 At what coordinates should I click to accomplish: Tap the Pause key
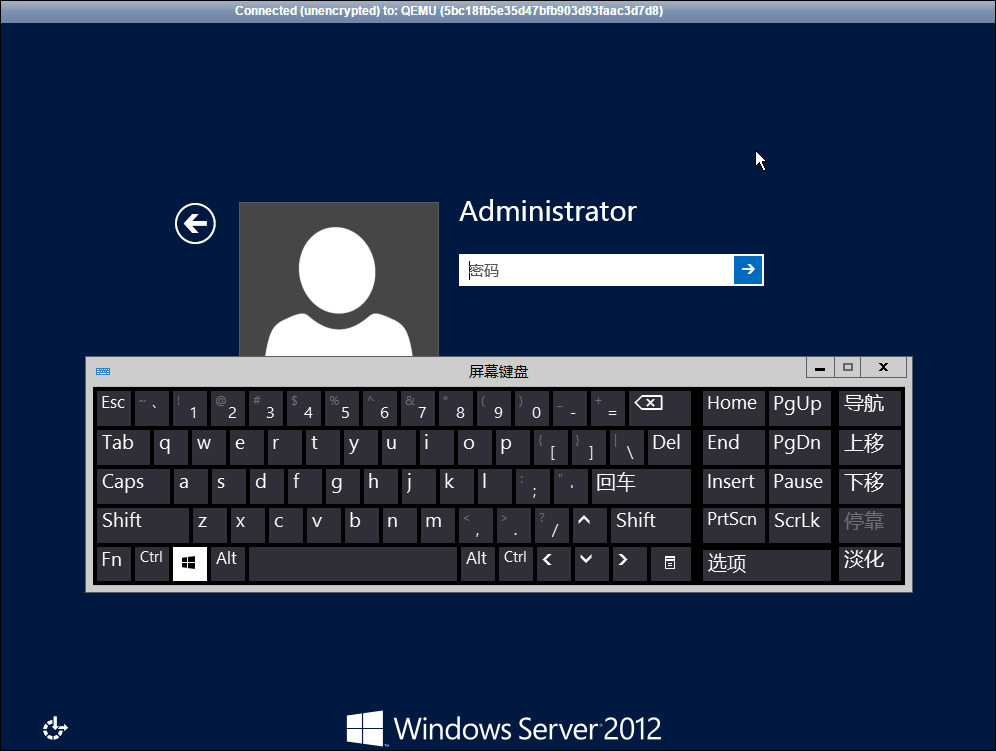click(x=799, y=486)
